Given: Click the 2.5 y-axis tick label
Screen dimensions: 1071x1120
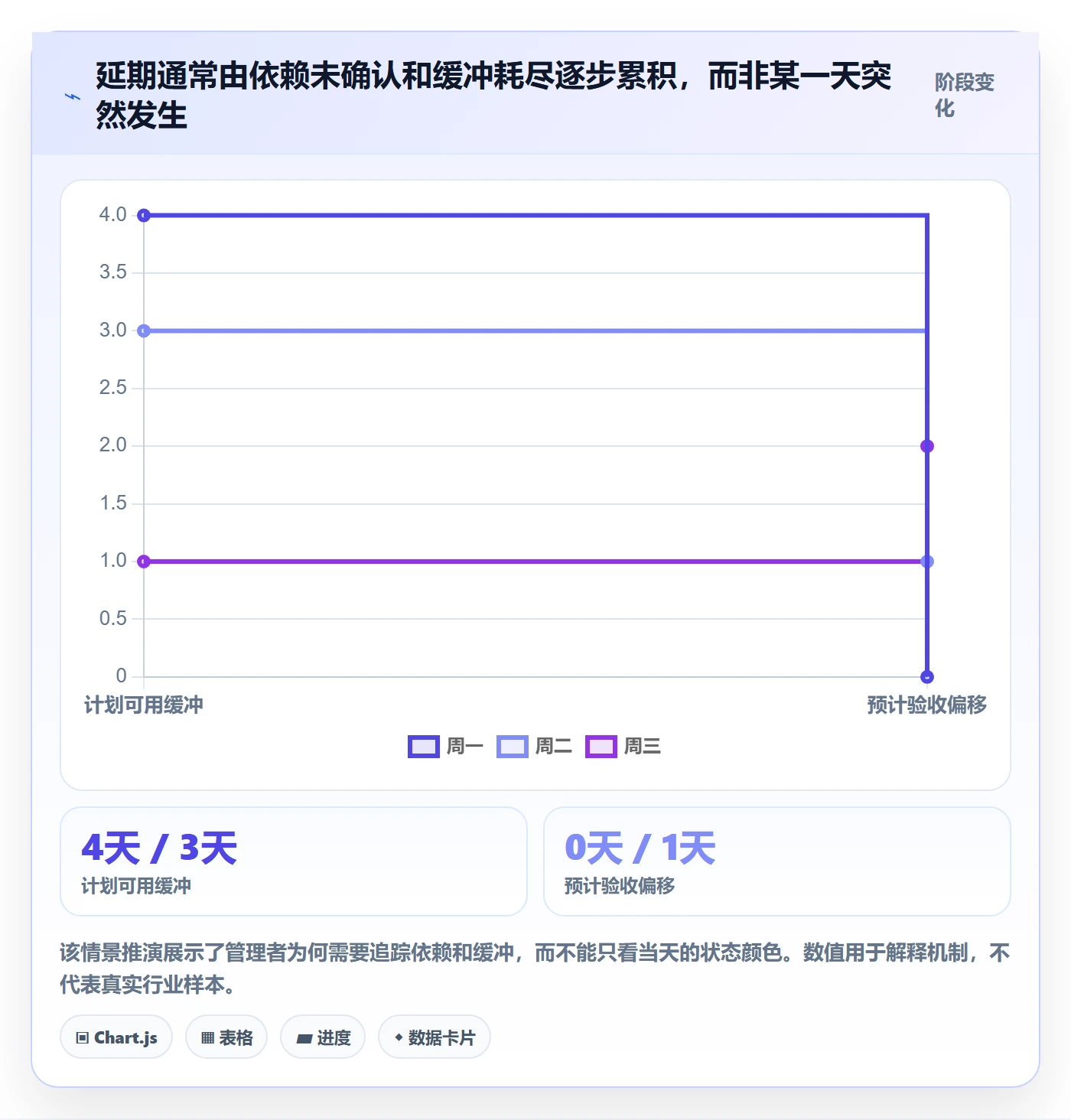Looking at the screenshot, I should pyautogui.click(x=113, y=388).
